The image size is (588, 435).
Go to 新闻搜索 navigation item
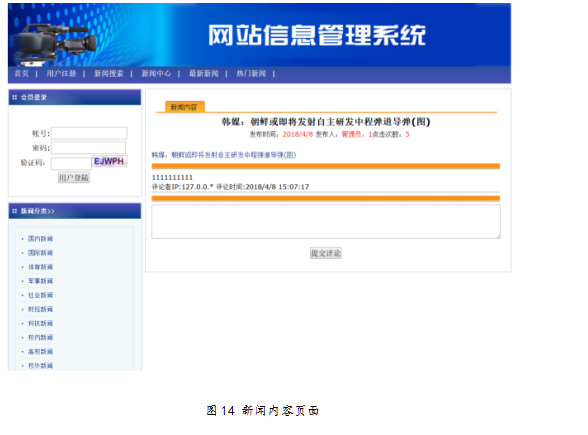[109, 74]
